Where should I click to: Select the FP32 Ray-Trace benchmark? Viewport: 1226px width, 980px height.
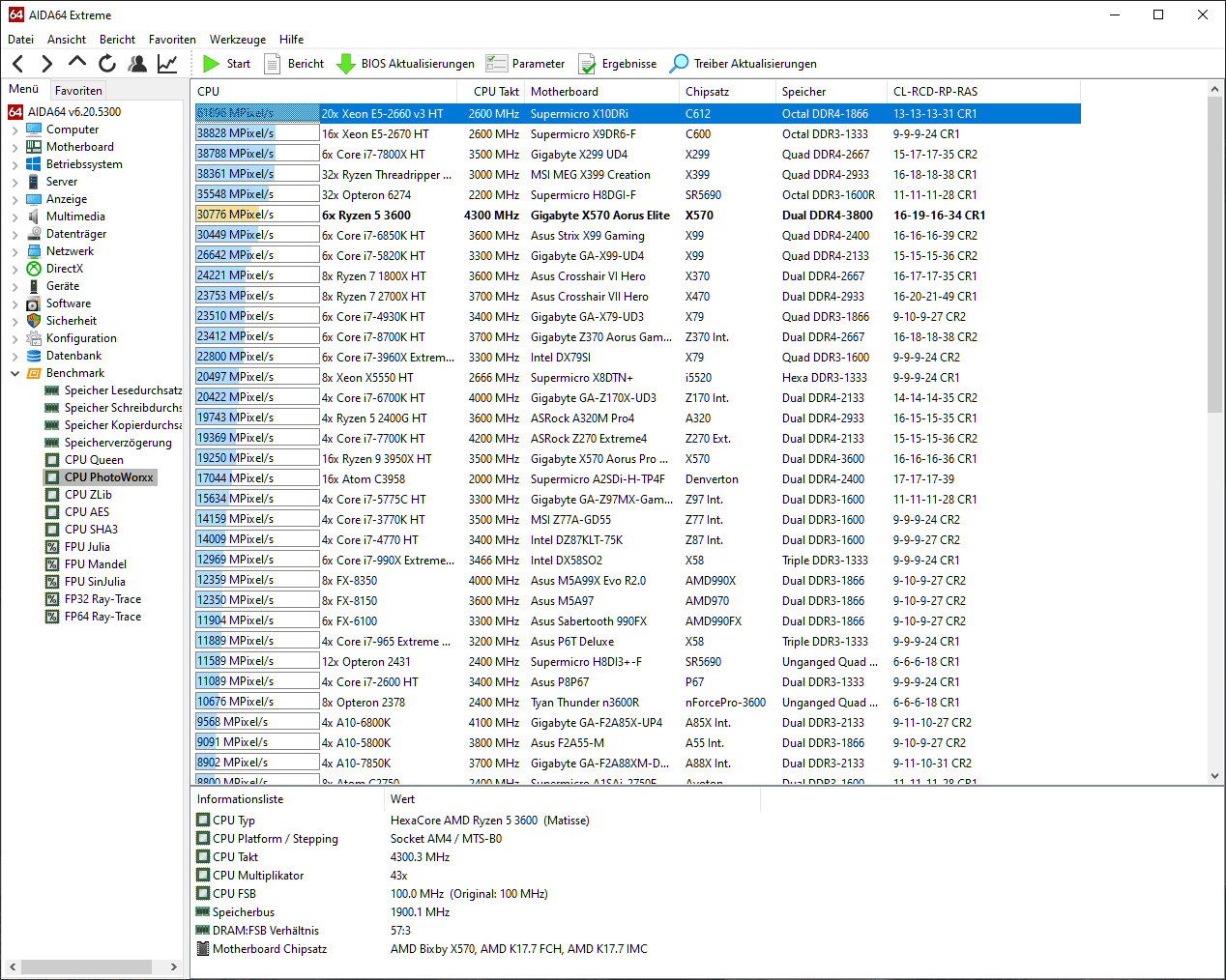[93, 599]
